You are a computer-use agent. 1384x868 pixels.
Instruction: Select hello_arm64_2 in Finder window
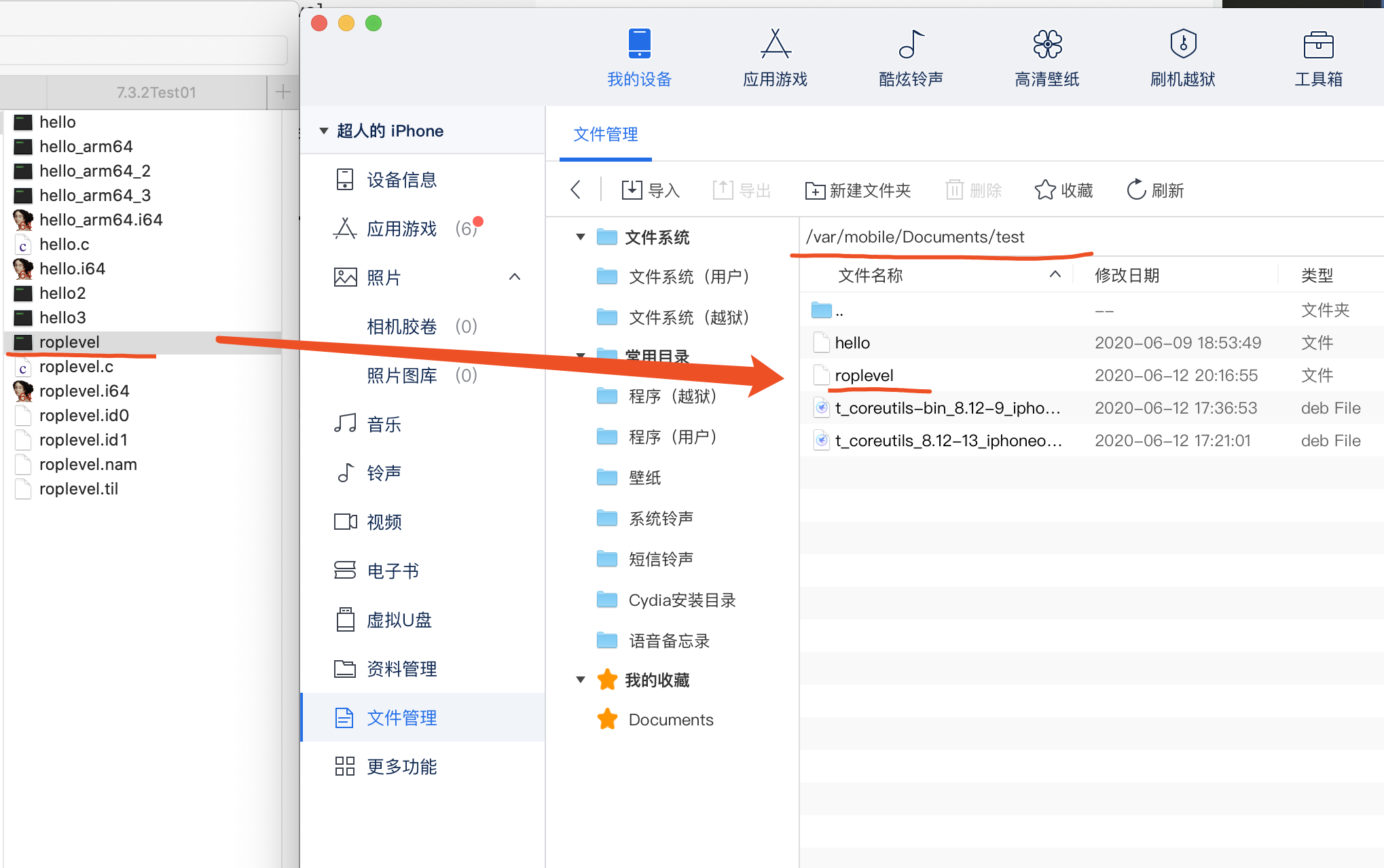point(143,170)
